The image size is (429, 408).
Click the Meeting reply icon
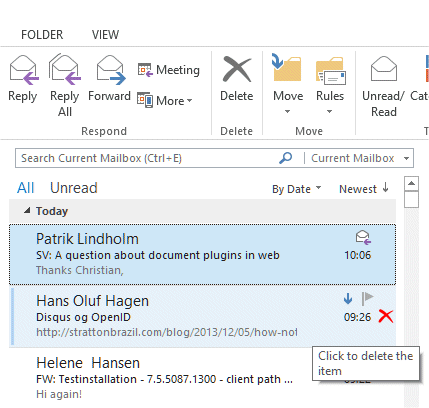click(145, 70)
